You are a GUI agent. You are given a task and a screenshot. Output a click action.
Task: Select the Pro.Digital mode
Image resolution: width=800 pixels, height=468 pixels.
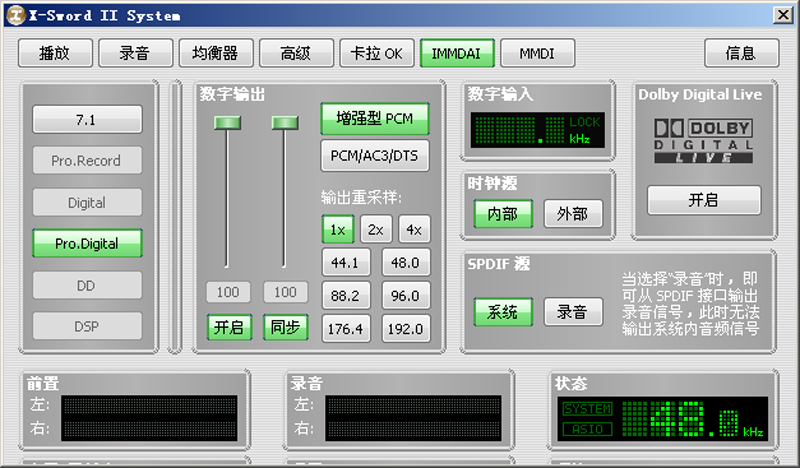tap(87, 243)
